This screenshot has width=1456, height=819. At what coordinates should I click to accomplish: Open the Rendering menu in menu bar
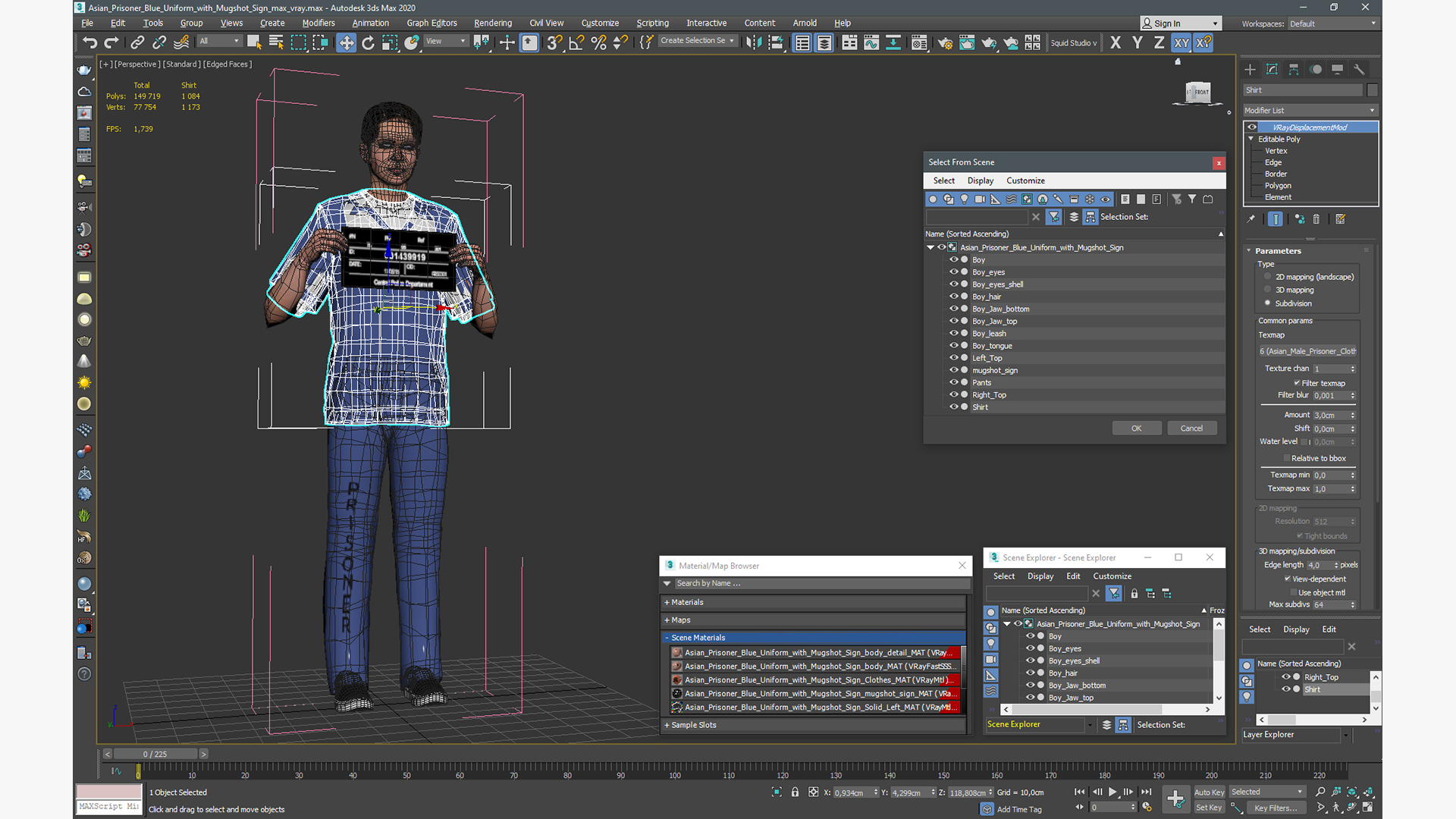(x=494, y=23)
